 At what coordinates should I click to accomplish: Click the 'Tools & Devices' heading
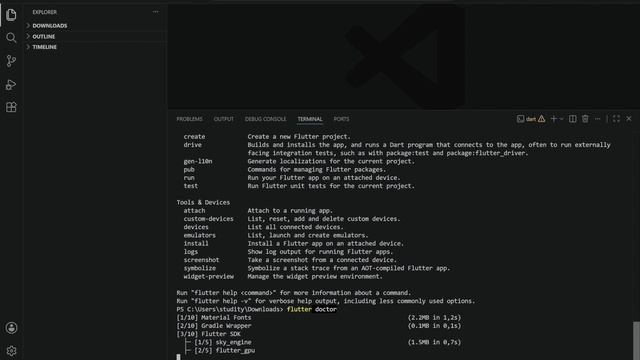[x=203, y=202]
